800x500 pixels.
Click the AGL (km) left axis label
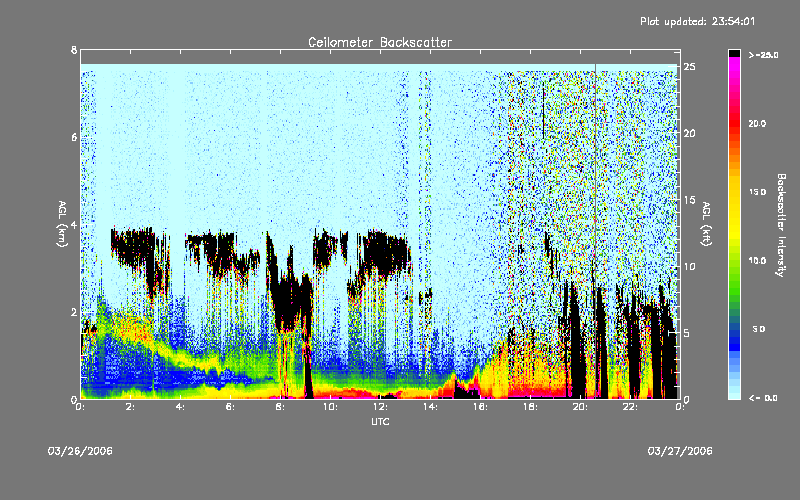click(62, 225)
